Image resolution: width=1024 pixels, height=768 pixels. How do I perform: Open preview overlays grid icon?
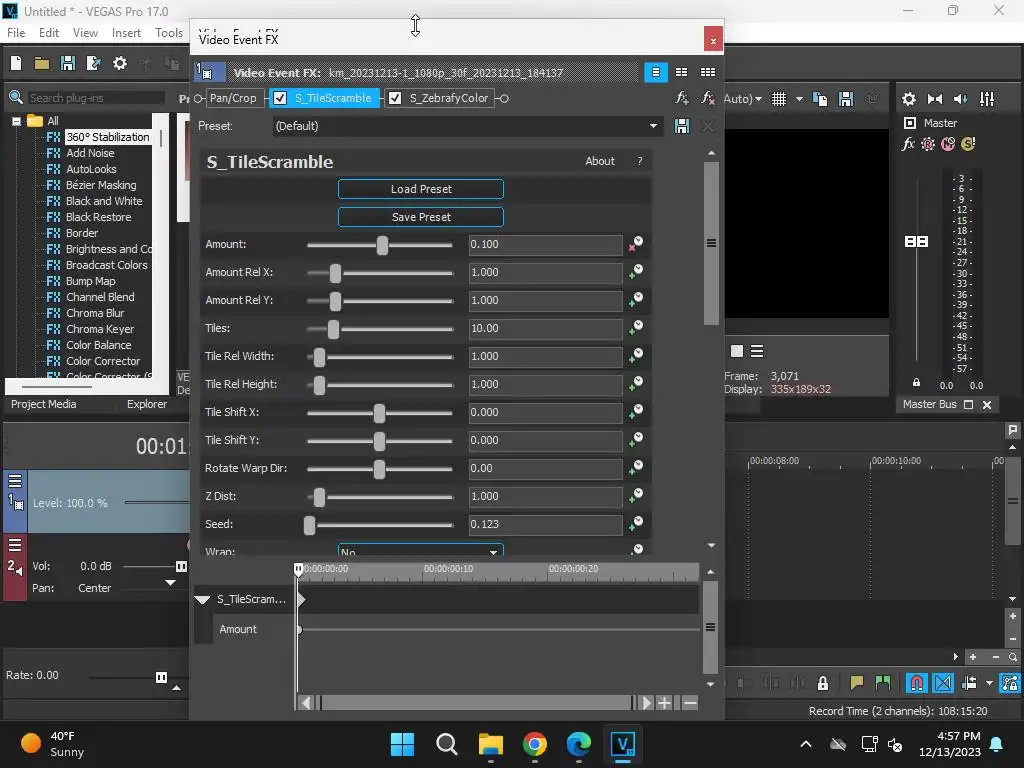779,99
